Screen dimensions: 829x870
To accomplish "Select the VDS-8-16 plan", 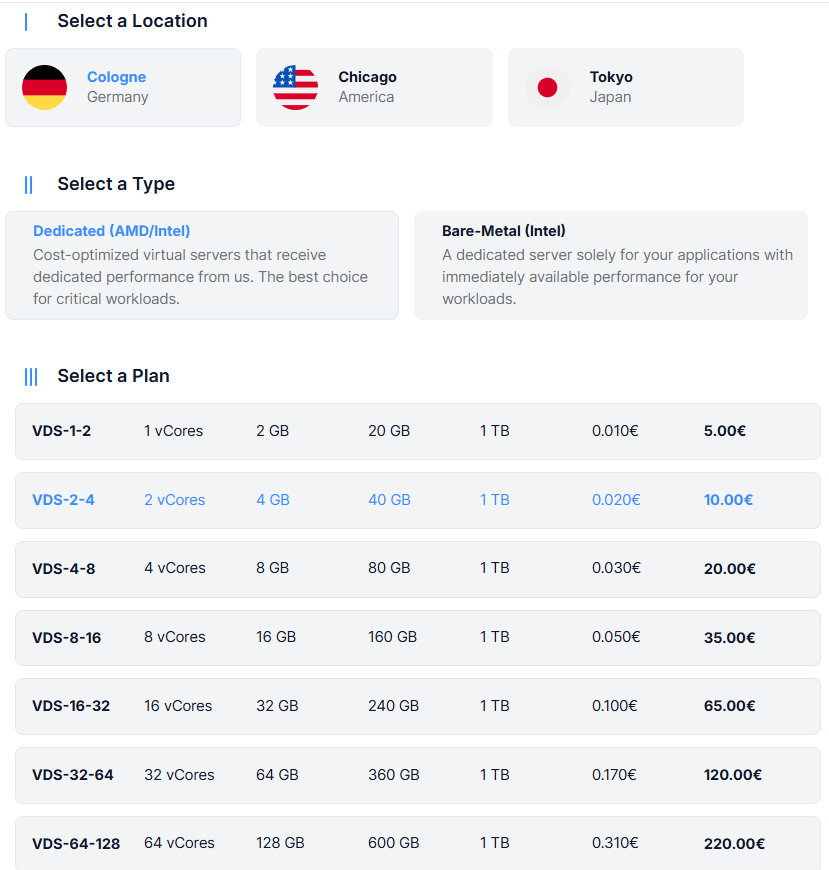I will [x=417, y=637].
